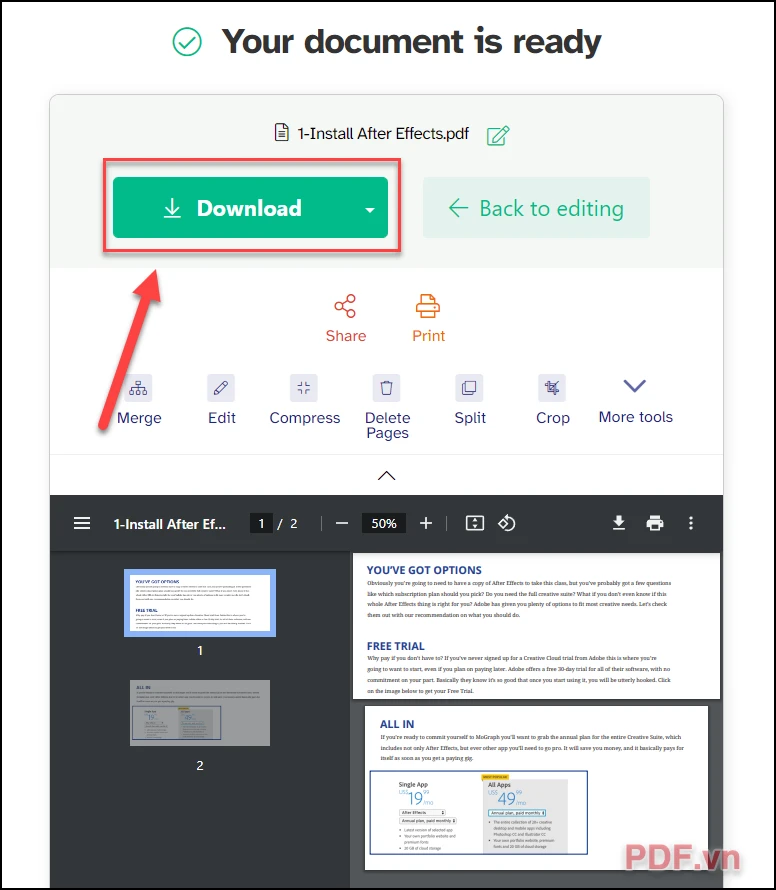Open the Download options dropdown arrow
This screenshot has width=776, height=890.
coord(370,209)
